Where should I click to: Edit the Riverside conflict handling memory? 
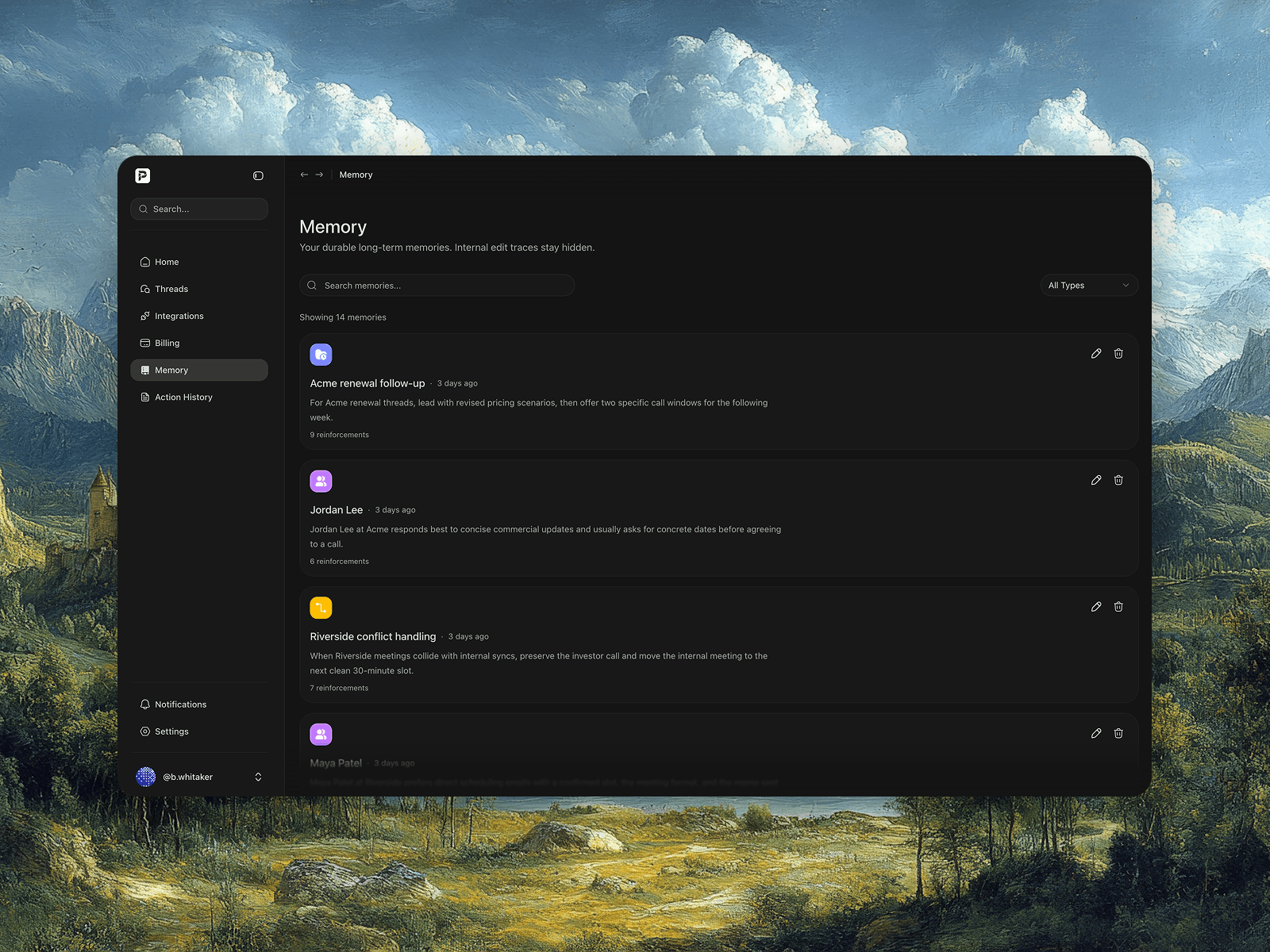[x=1096, y=607]
